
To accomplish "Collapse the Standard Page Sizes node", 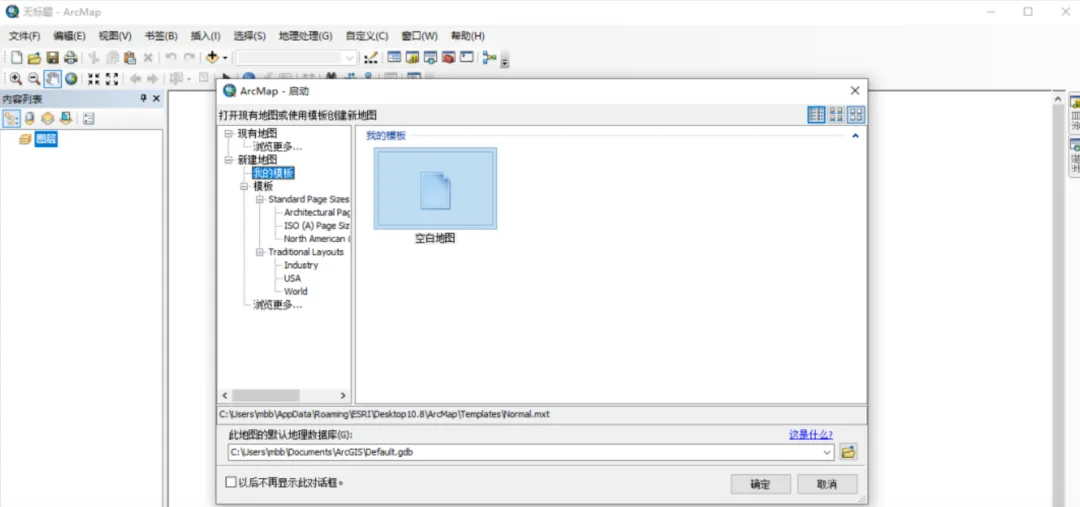I will tap(260, 199).
